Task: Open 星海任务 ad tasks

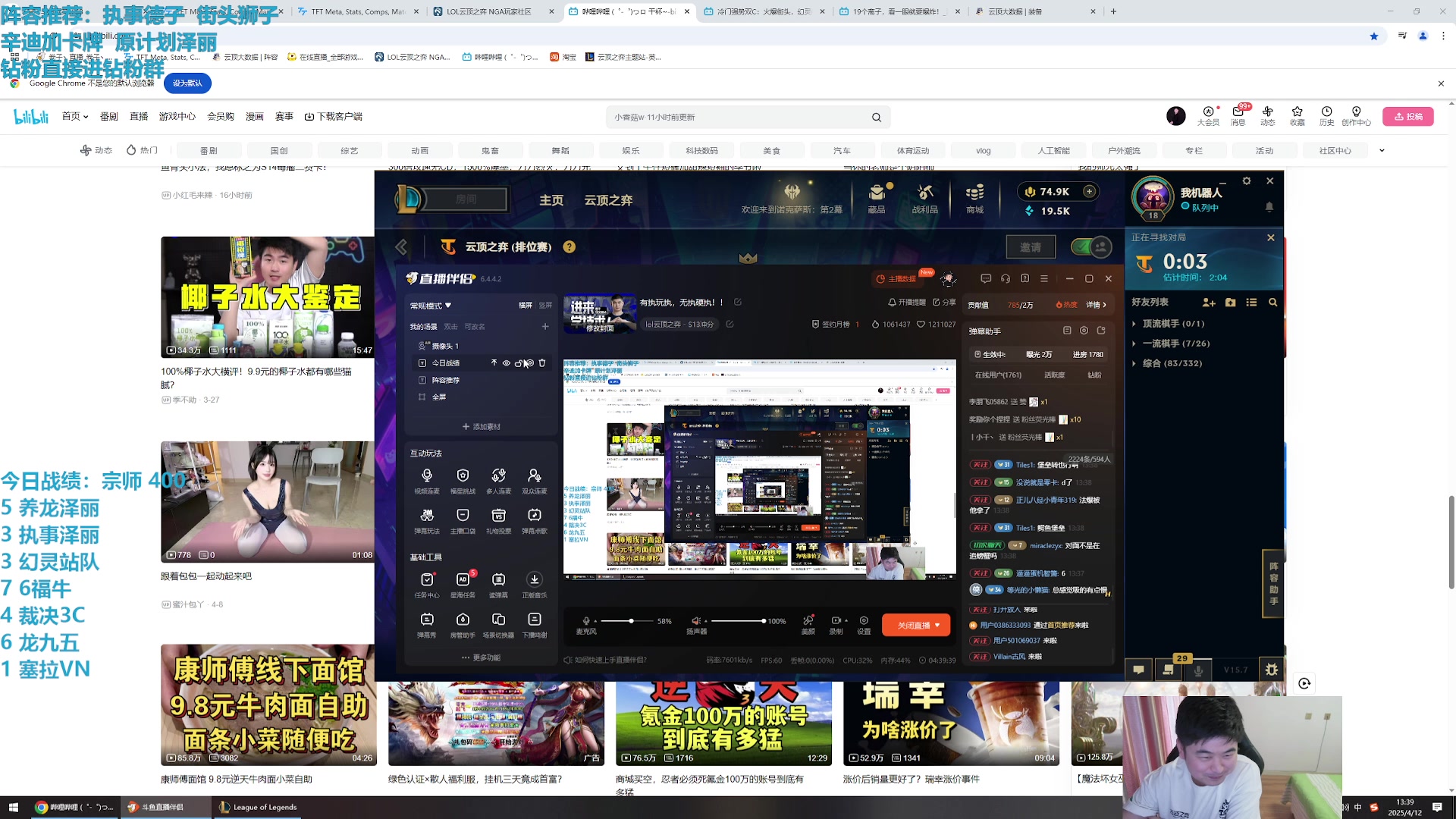Action: click(463, 585)
